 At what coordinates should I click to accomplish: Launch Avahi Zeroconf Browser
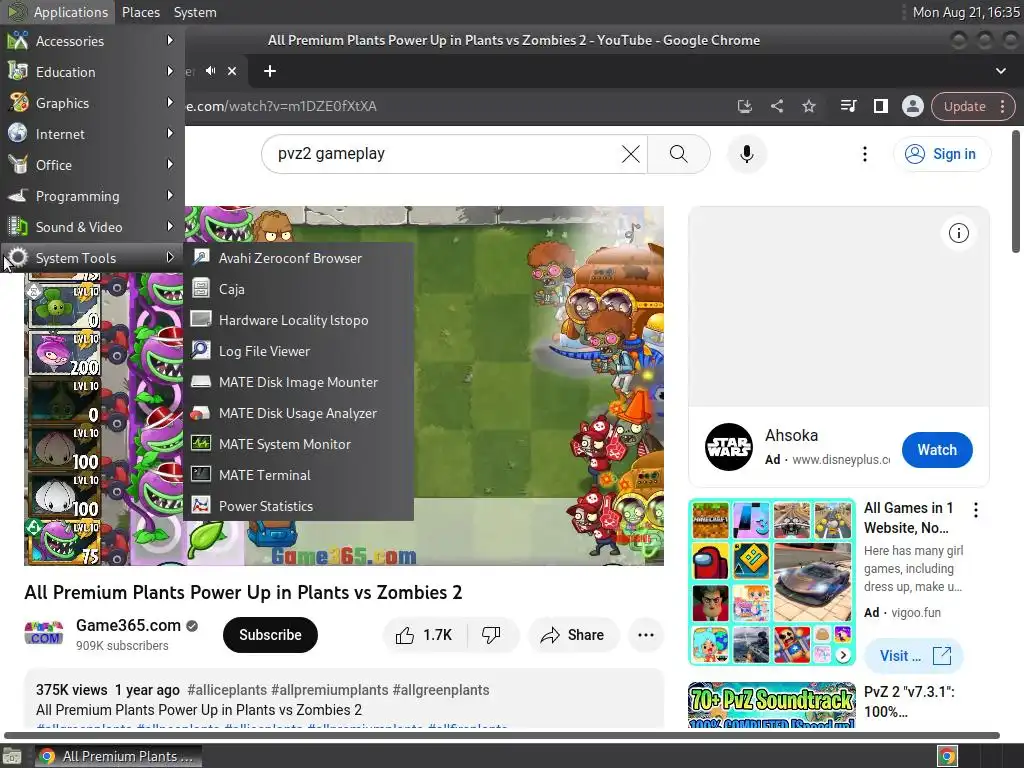tap(299, 258)
